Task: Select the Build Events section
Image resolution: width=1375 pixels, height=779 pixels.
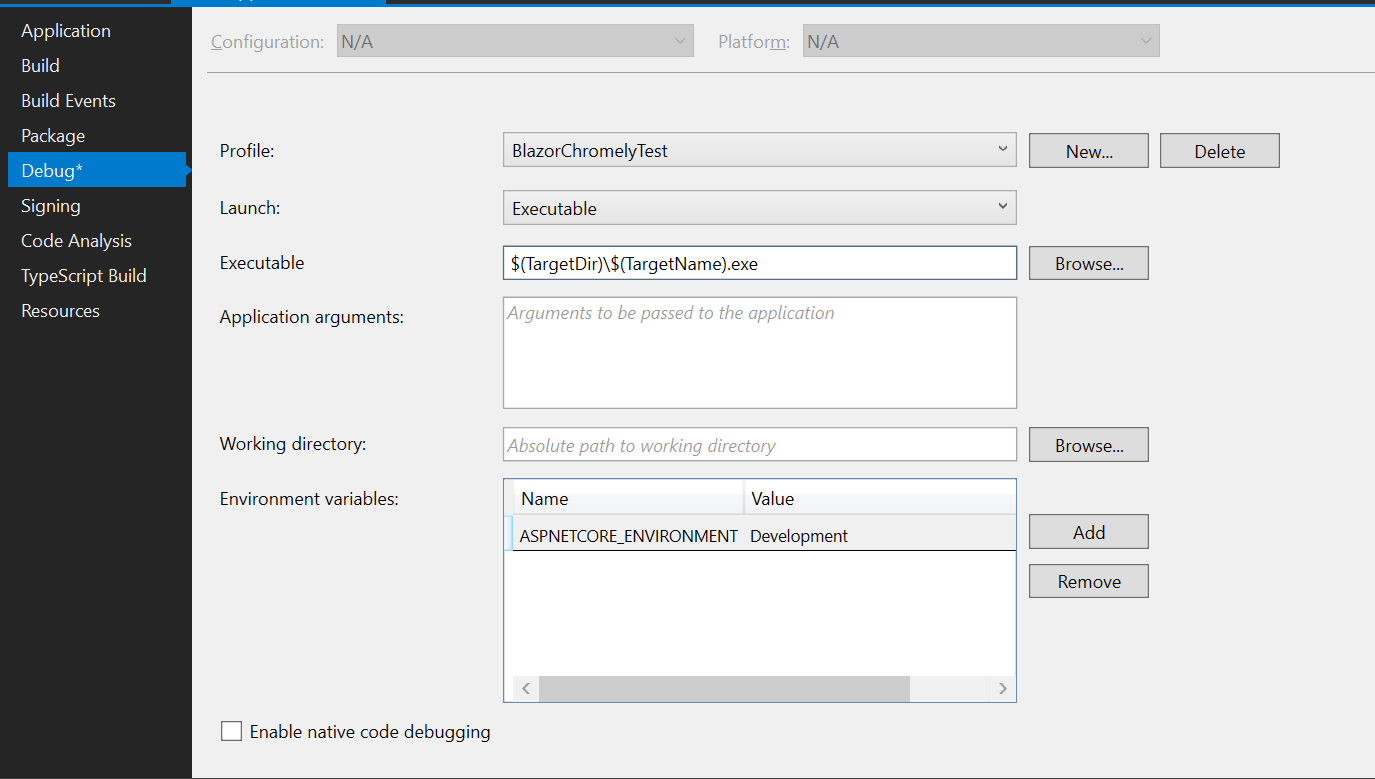Action: [x=68, y=100]
